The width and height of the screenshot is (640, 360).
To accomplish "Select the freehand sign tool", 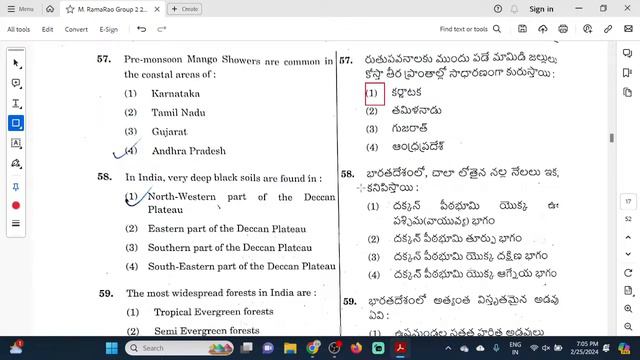I will pos(16,164).
